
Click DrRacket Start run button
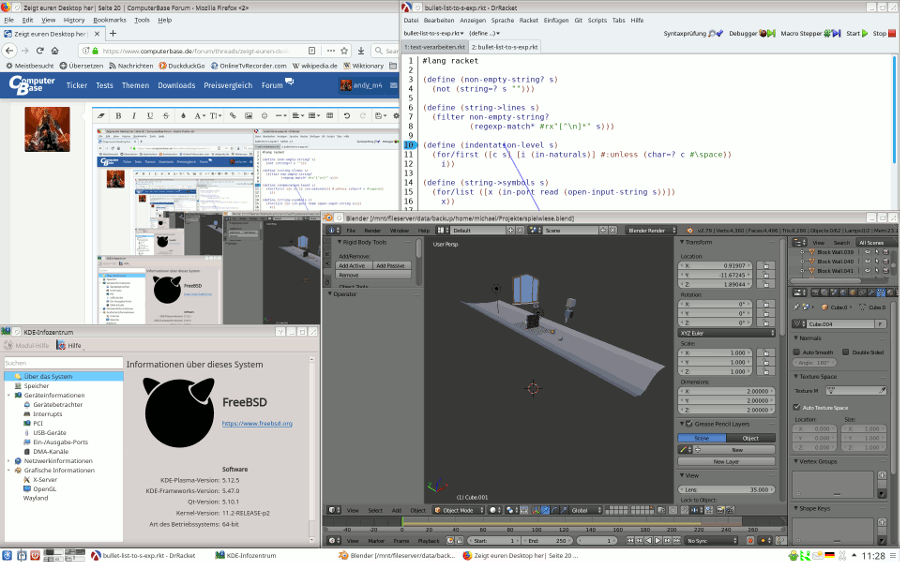pos(858,33)
